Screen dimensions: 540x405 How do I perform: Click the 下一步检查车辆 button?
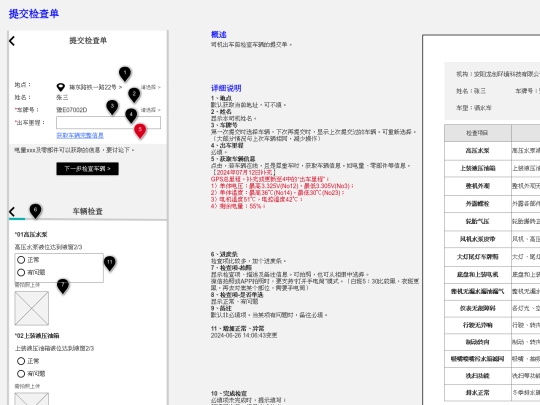(87, 169)
